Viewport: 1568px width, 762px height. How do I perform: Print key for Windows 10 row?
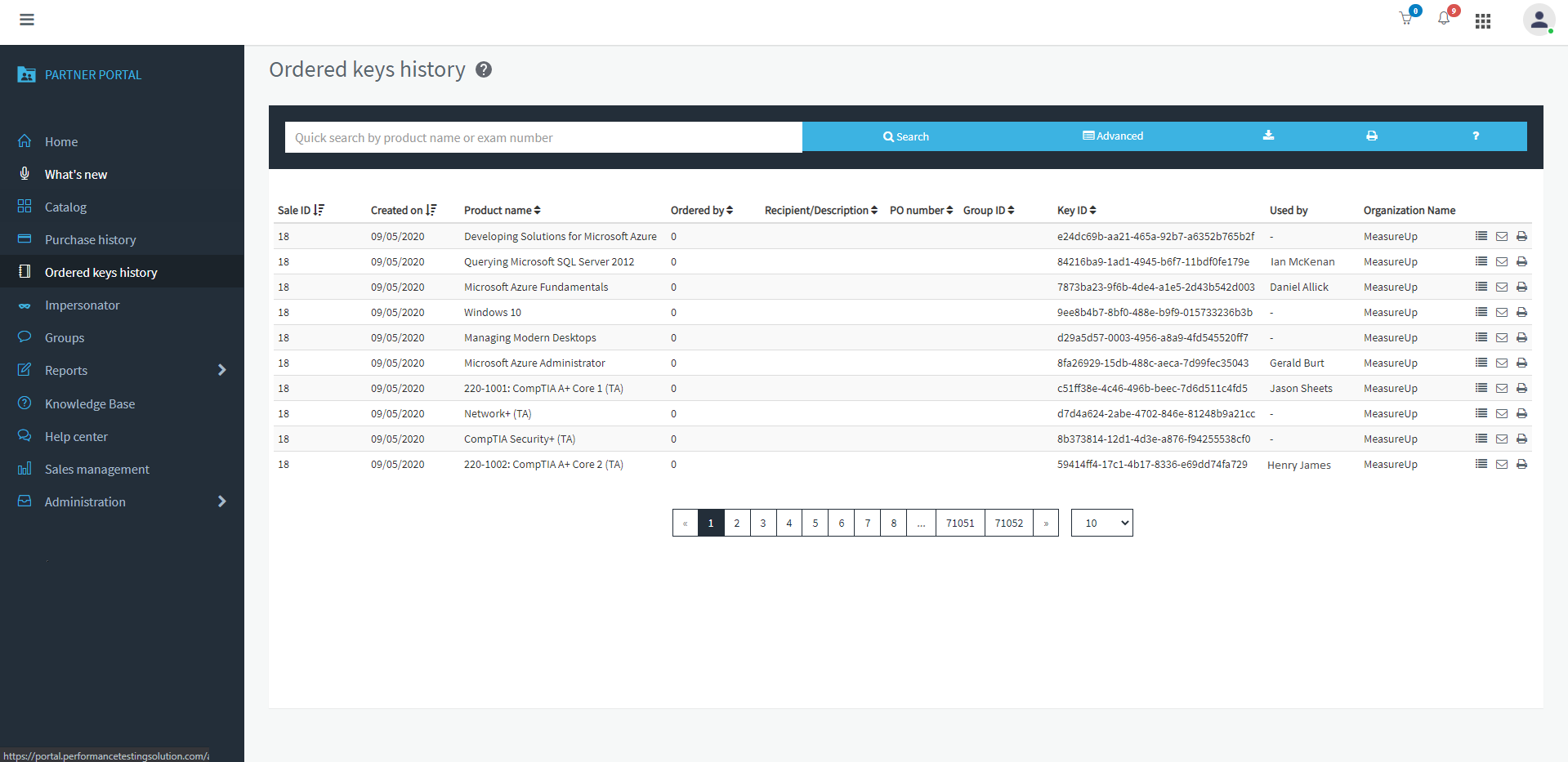1521,313
